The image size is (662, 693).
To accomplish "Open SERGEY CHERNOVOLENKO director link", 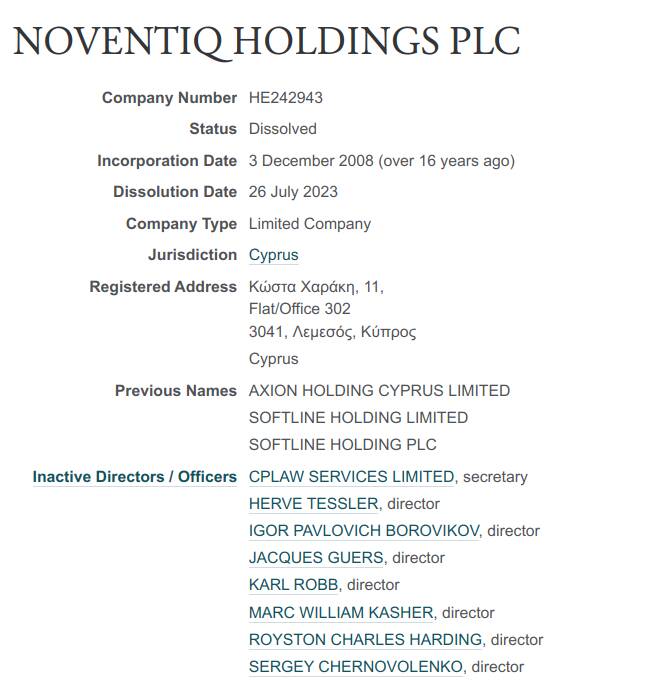I will 355,666.
